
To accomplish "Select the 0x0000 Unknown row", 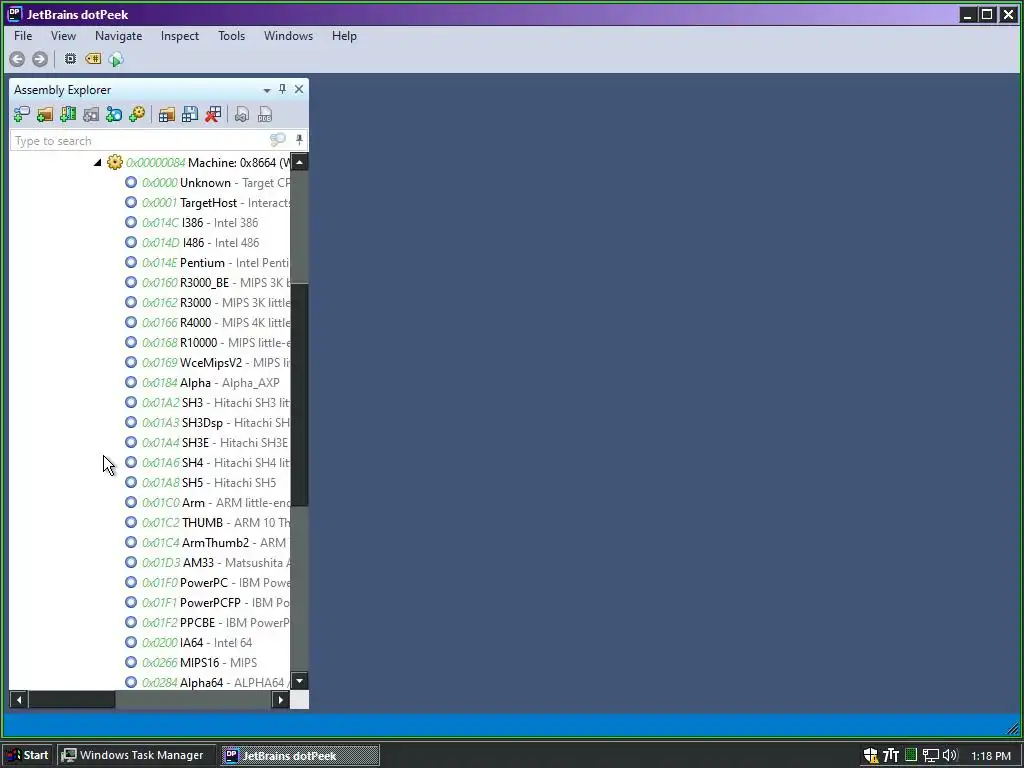I will coord(208,183).
